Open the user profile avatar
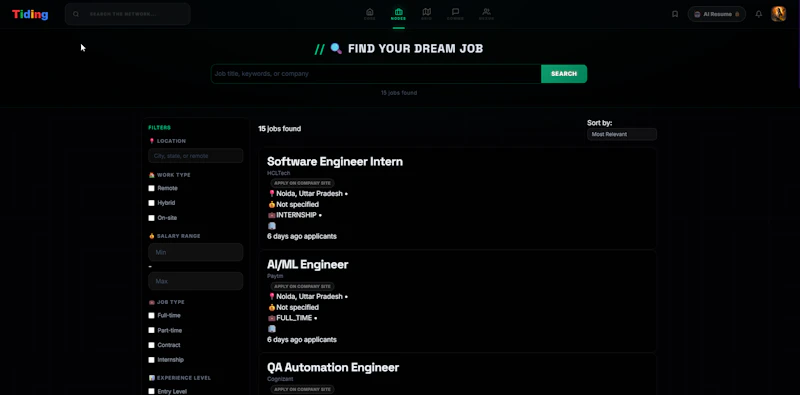 pos(779,14)
